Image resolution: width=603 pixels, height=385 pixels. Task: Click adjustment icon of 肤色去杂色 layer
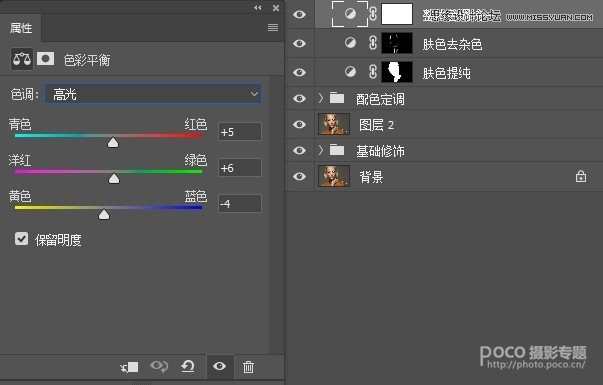tap(350, 43)
